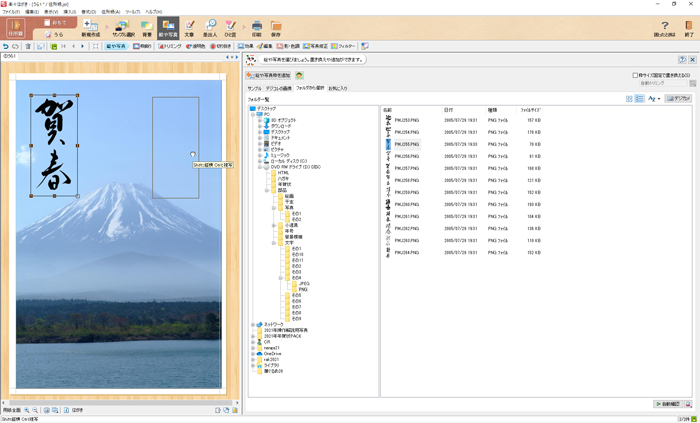Switch to the おもて front side option

pos(57,21)
